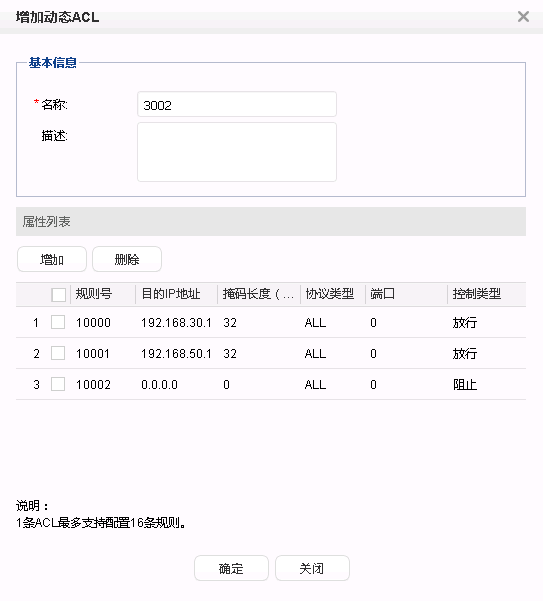Click the 掩码长度 column header
This screenshot has width=543, height=601.
[x=259, y=294]
